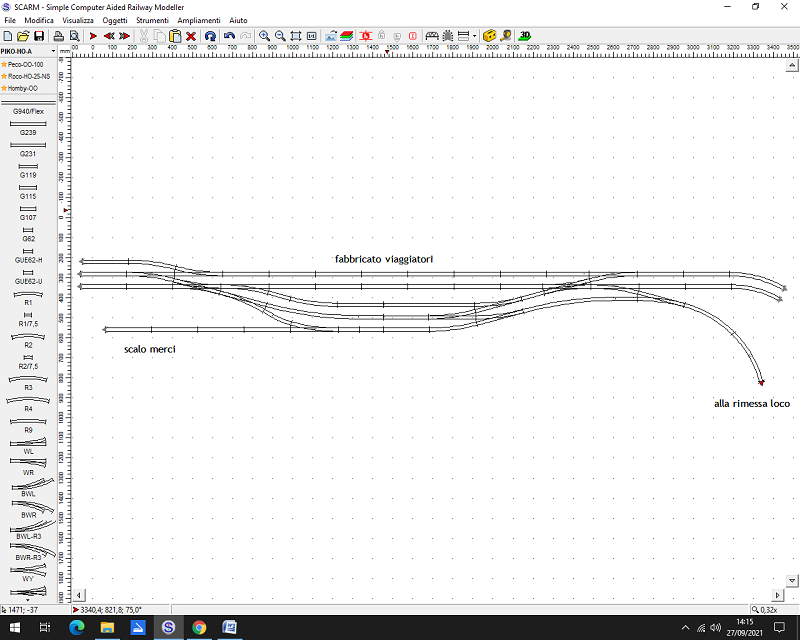Click the Save project icon
Screen dimensions: 800x640
point(38,36)
